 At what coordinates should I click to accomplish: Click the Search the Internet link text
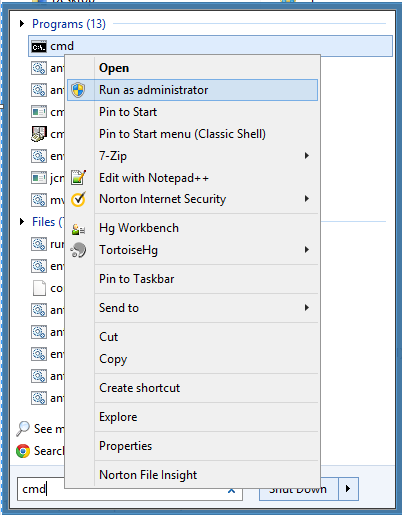tap(49, 451)
